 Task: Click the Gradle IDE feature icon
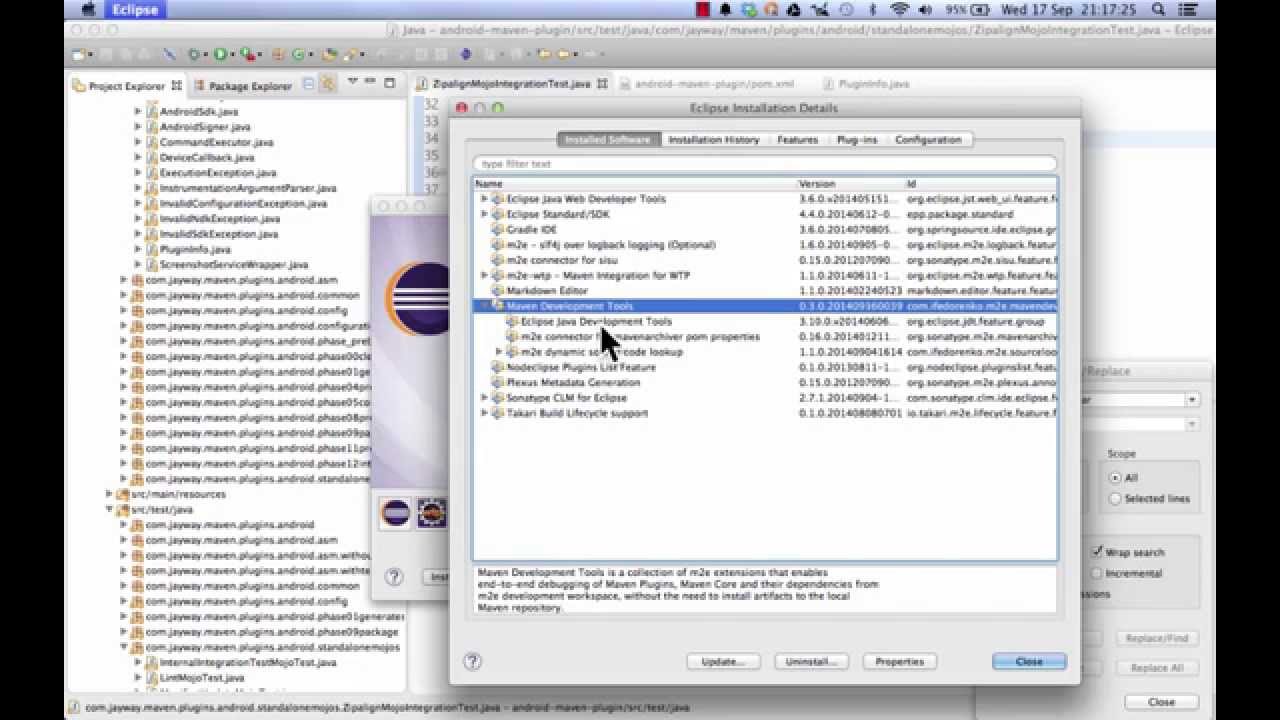tap(498, 230)
